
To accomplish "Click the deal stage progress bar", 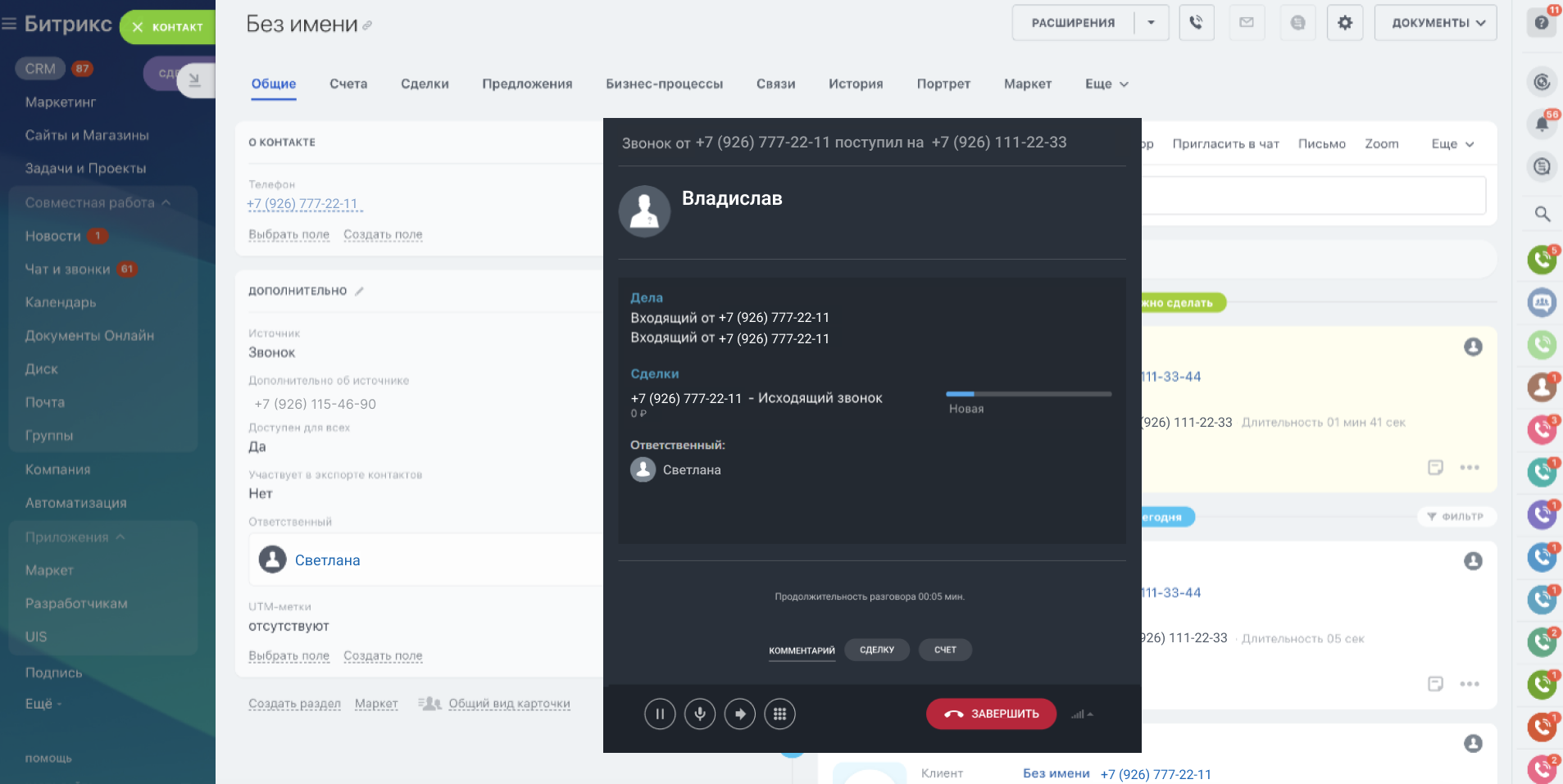I will pos(1028,394).
